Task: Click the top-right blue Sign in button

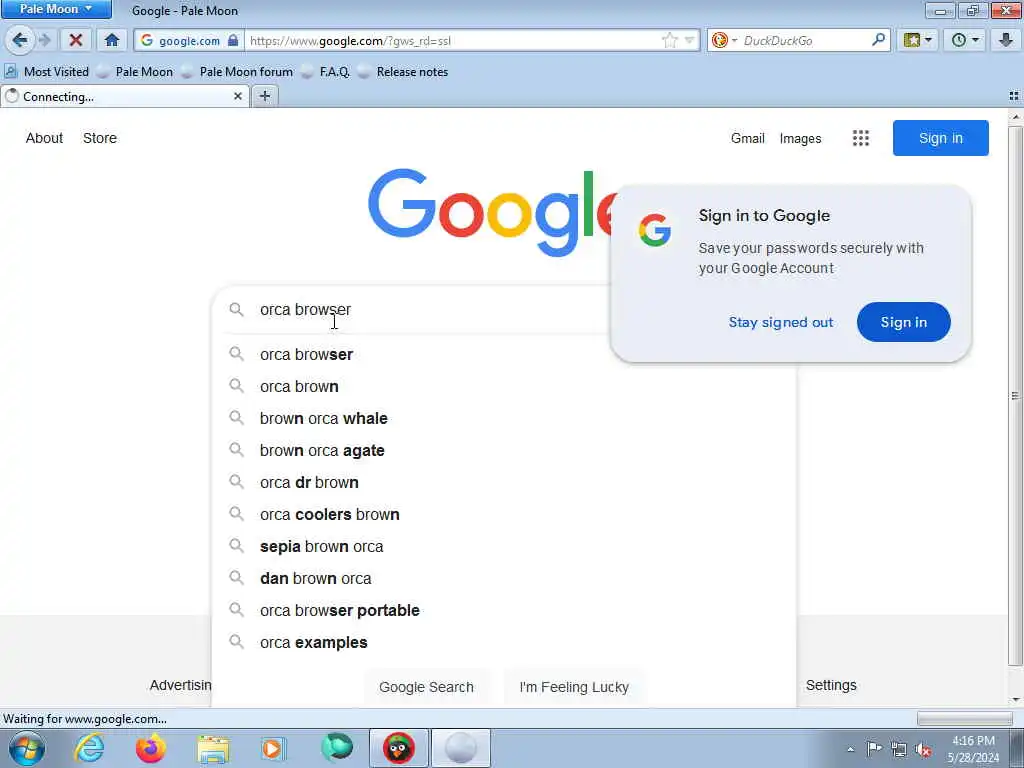Action: click(940, 138)
